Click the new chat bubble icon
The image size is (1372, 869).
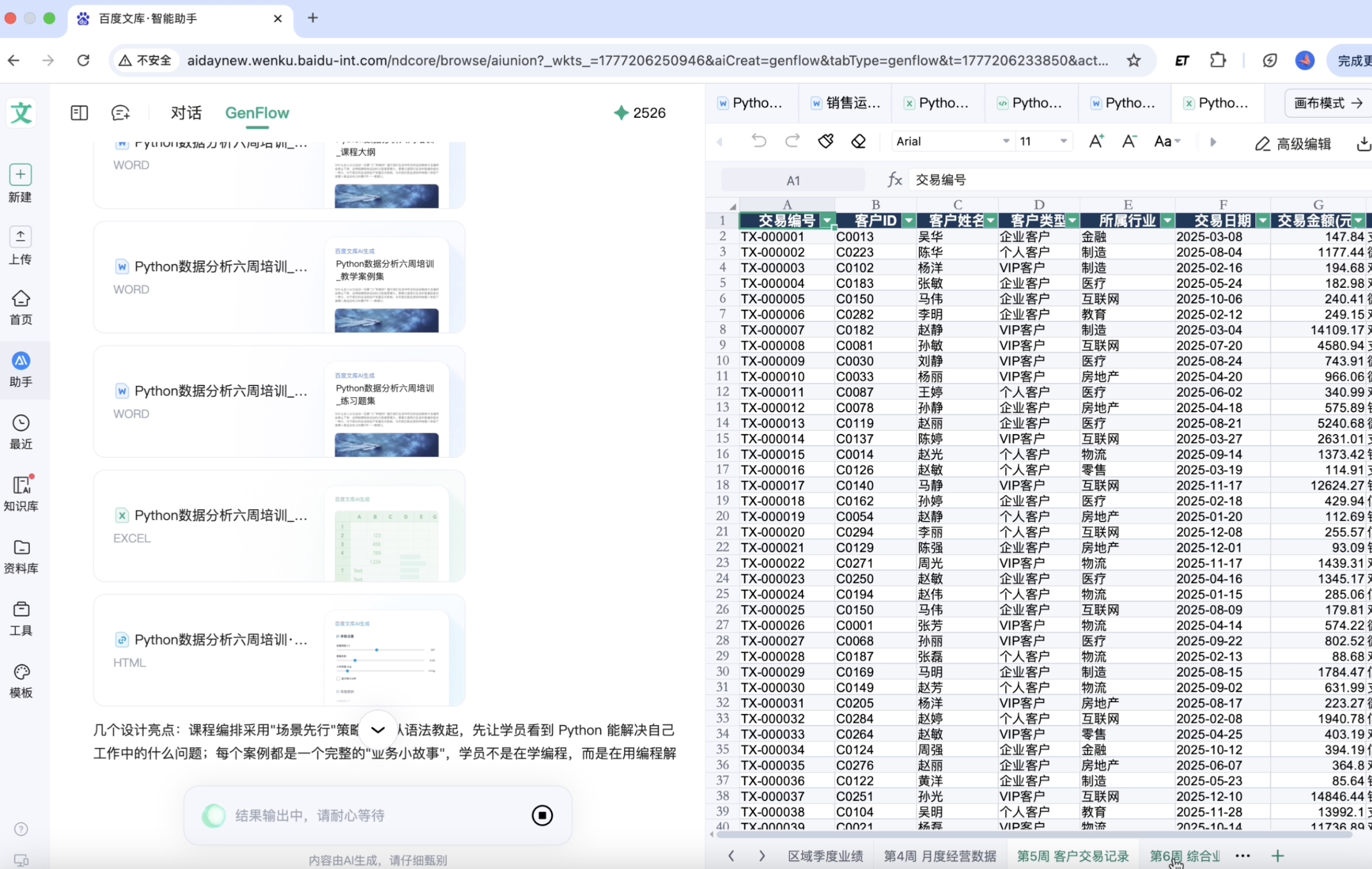tap(120, 113)
